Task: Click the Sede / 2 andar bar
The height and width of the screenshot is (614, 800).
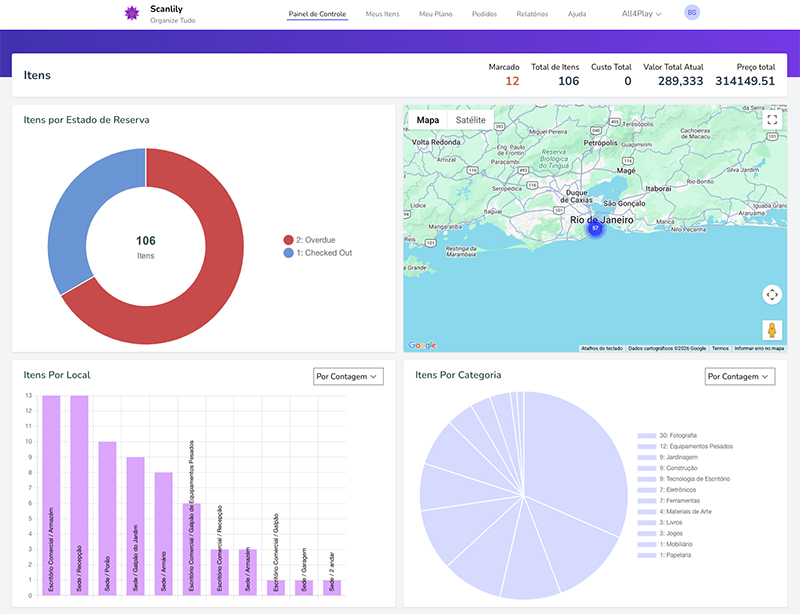Action: click(x=332, y=587)
